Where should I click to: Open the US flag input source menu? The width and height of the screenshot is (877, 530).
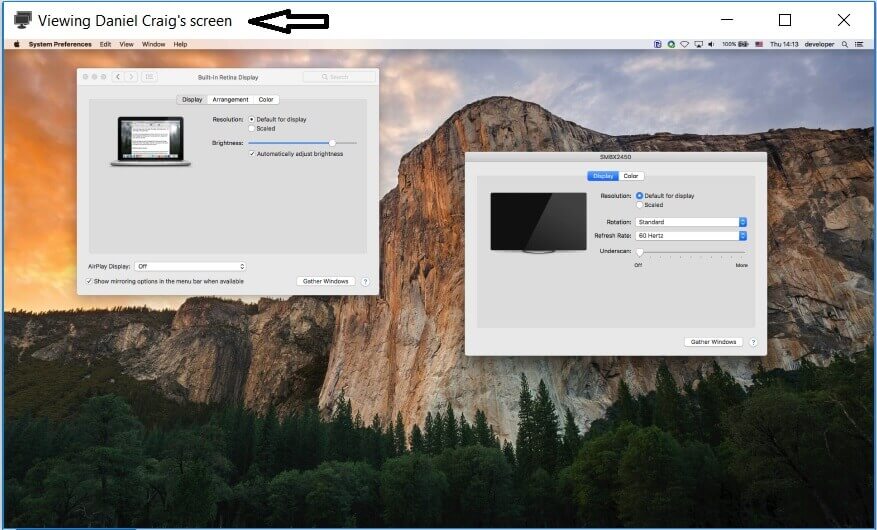pos(759,44)
